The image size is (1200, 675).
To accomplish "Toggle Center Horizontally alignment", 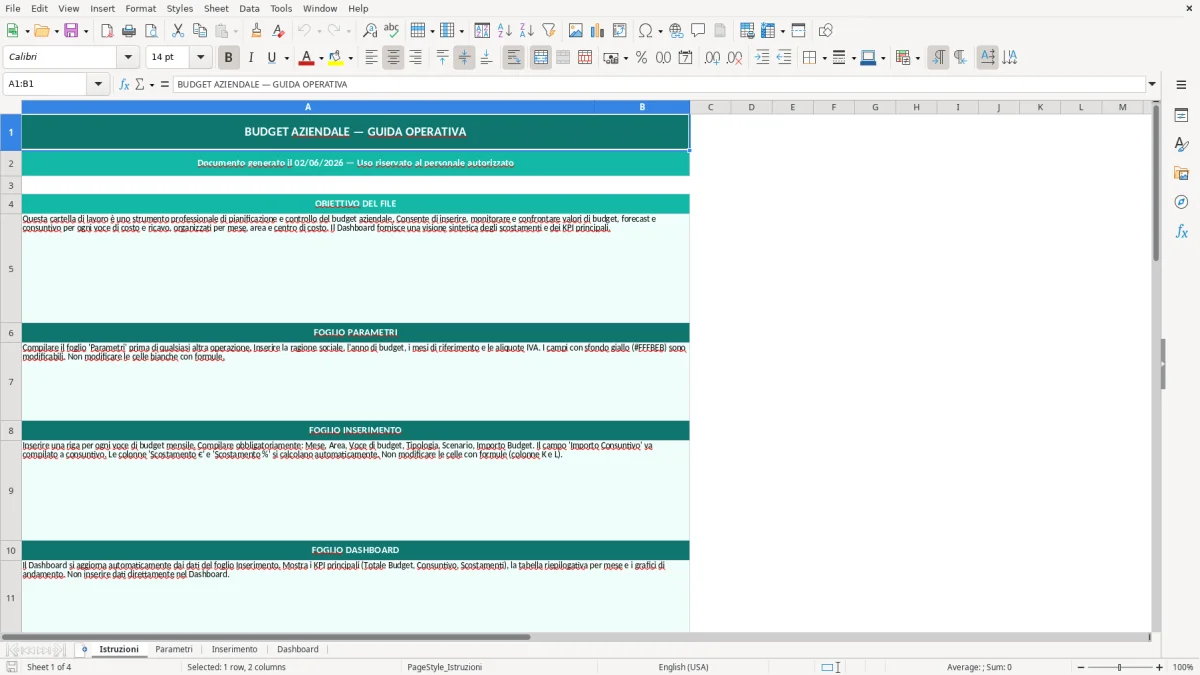I will pyautogui.click(x=393, y=58).
